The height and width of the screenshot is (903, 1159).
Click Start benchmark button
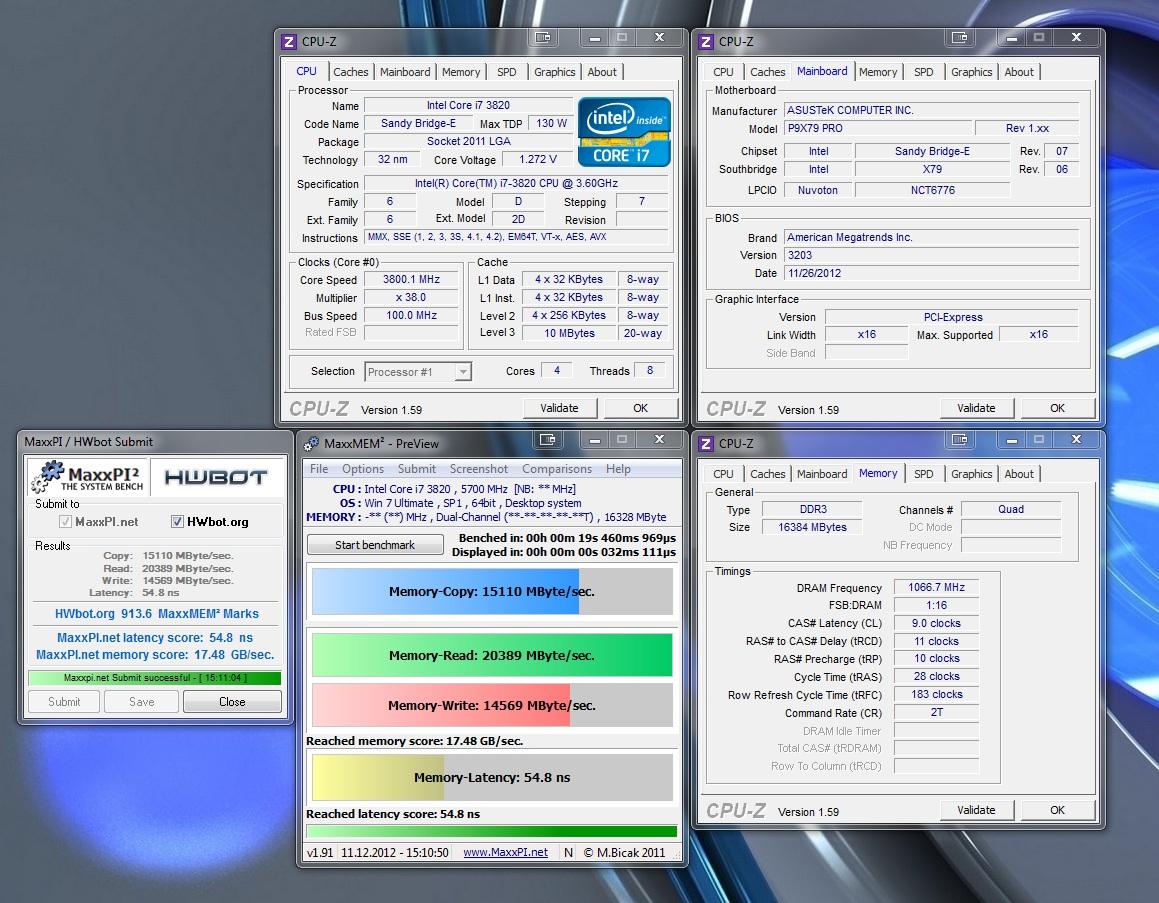[x=375, y=545]
